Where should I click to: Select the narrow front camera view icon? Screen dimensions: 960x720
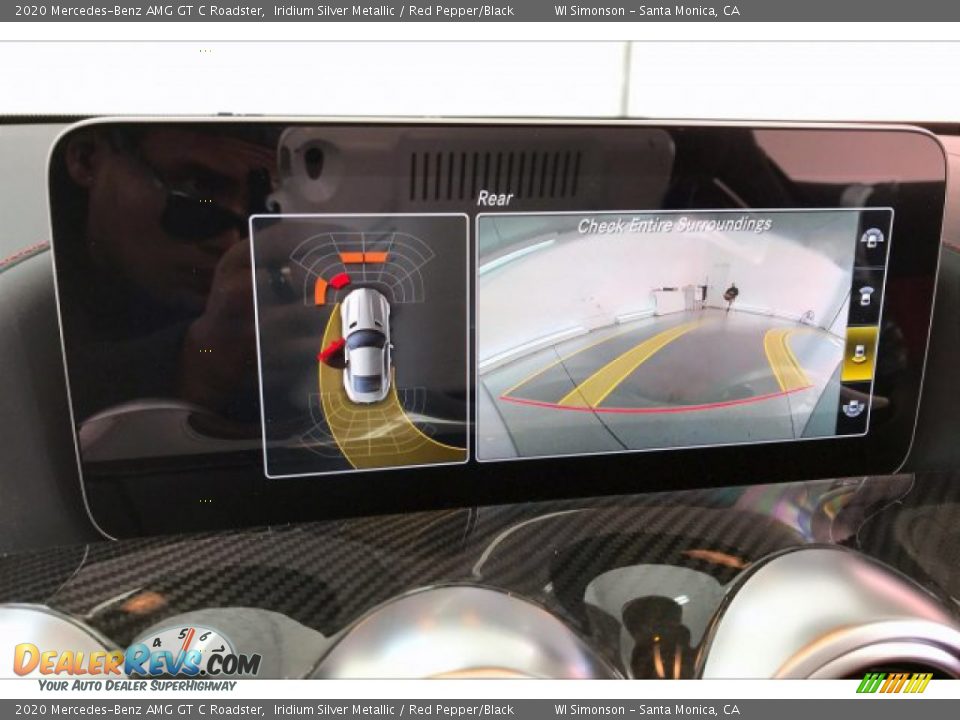866,296
